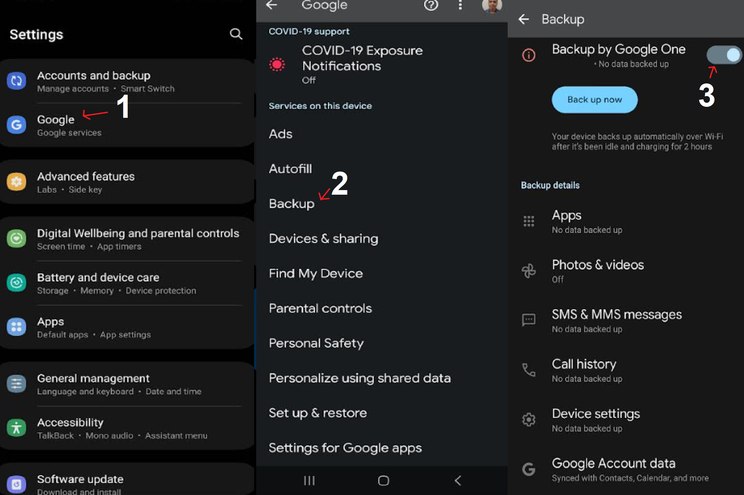This screenshot has height=495, width=744.
Task: Tap the Digital Wellbeing green icon
Action: pyautogui.click(x=17, y=239)
